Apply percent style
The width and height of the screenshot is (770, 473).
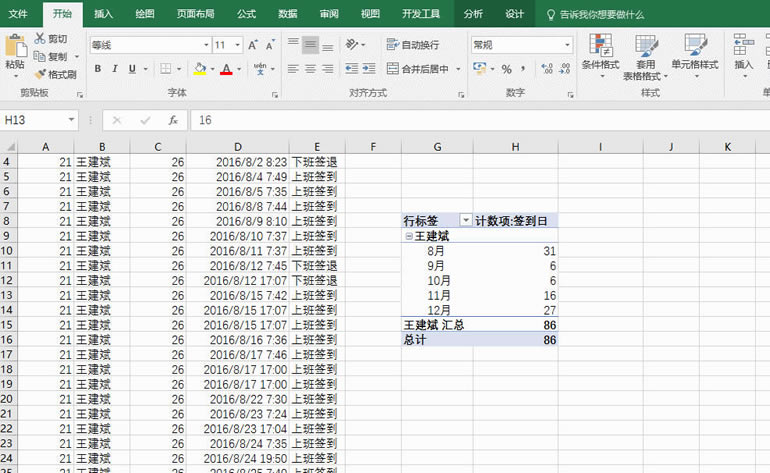[x=507, y=69]
